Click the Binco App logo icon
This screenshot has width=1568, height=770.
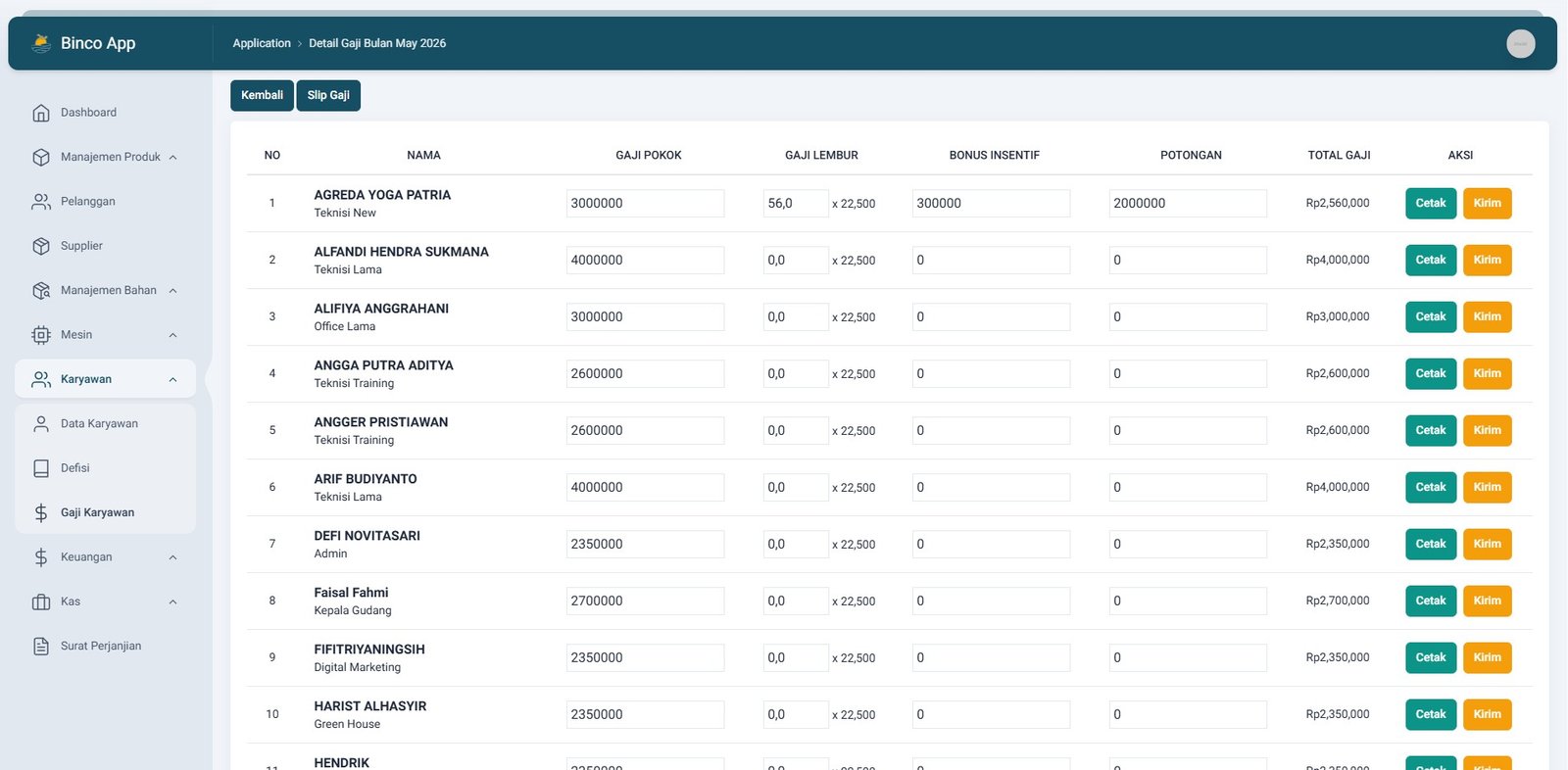pos(41,43)
